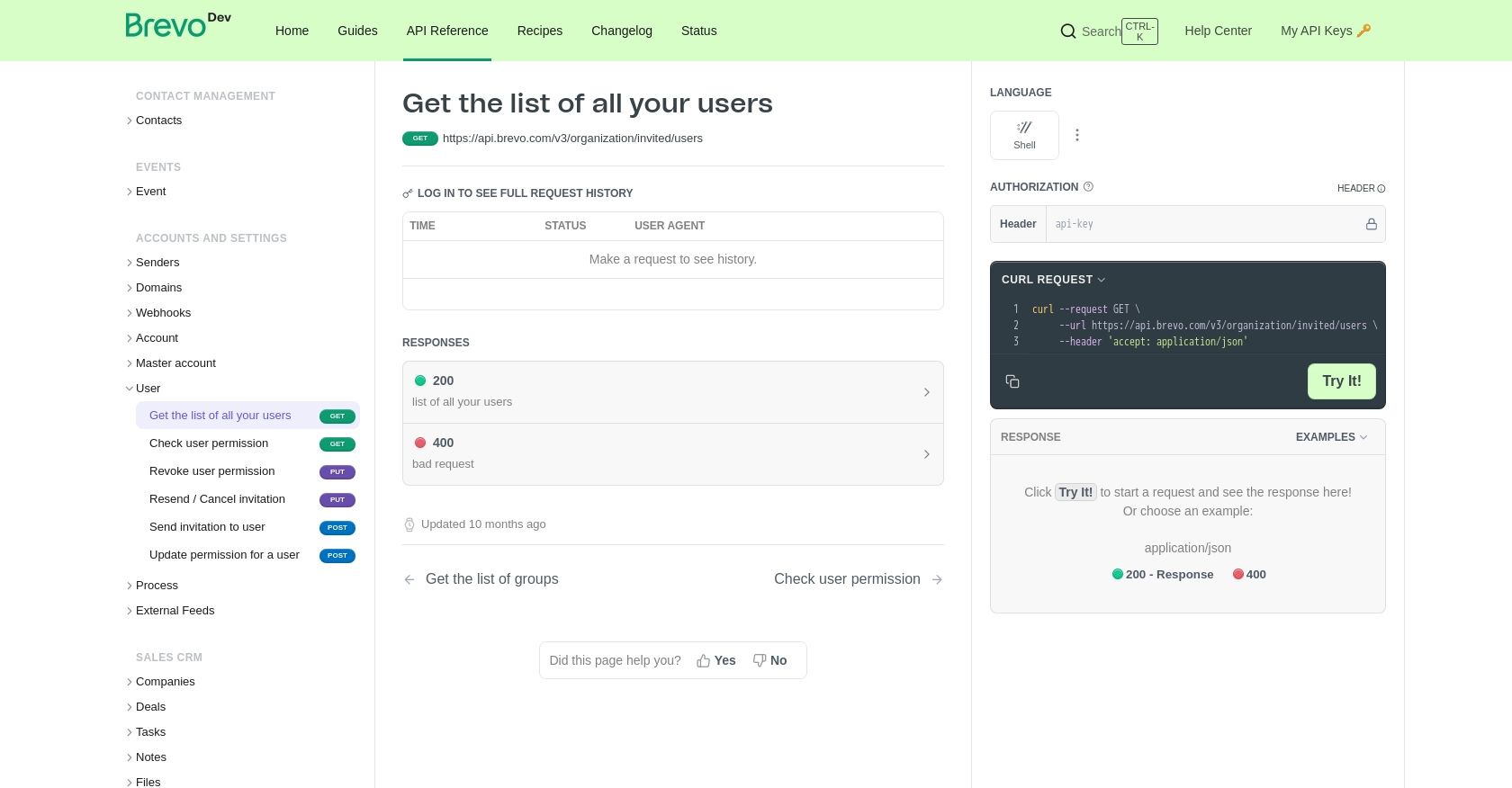
Task: Expand the Deals section
Action: 146,707
